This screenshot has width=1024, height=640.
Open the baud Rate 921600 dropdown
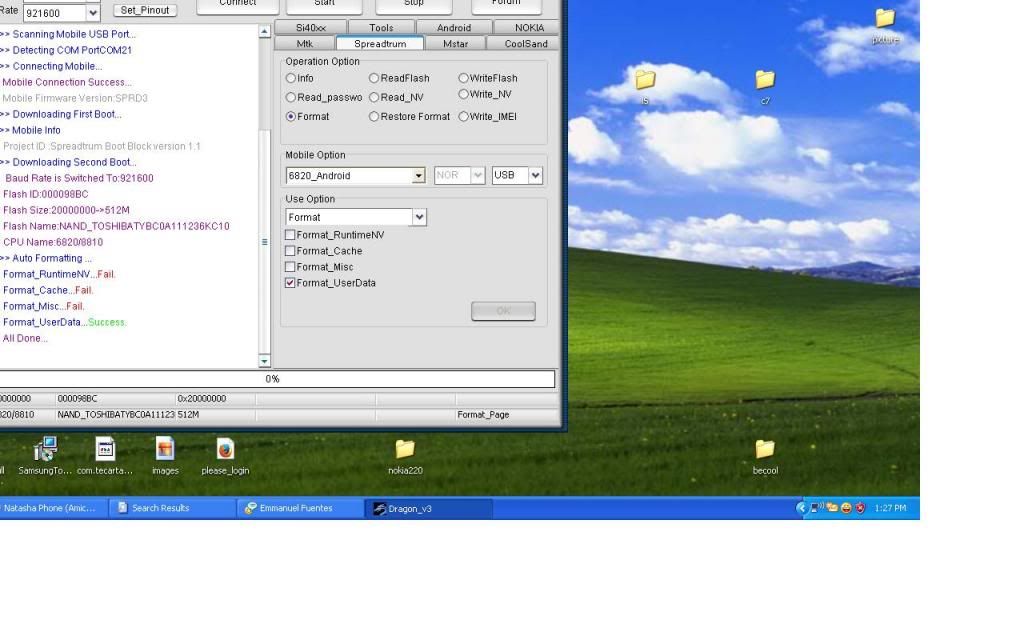tap(93, 13)
